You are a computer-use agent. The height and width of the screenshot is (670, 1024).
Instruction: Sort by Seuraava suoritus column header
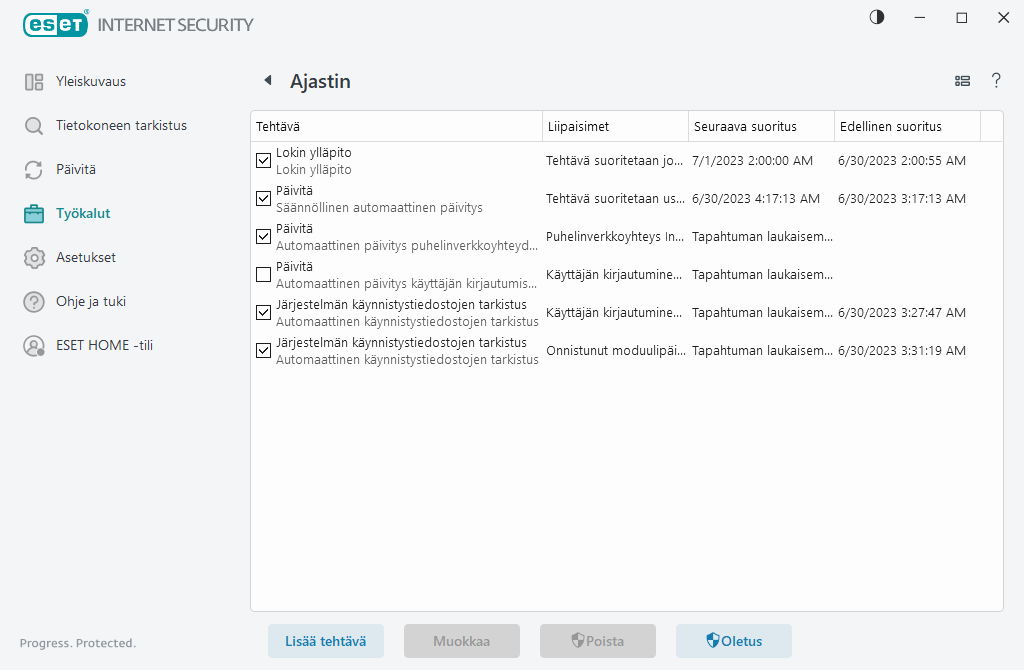760,126
